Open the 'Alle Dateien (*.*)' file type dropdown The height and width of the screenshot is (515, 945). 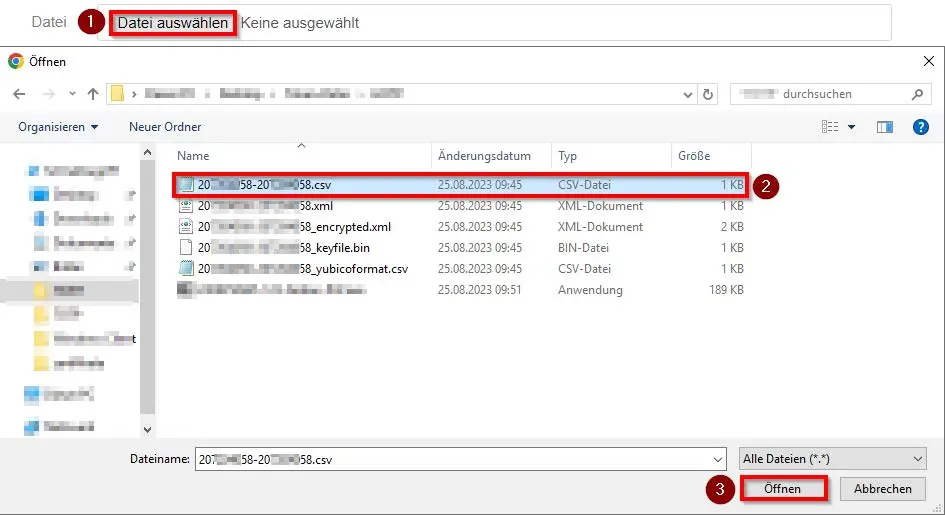tap(833, 458)
